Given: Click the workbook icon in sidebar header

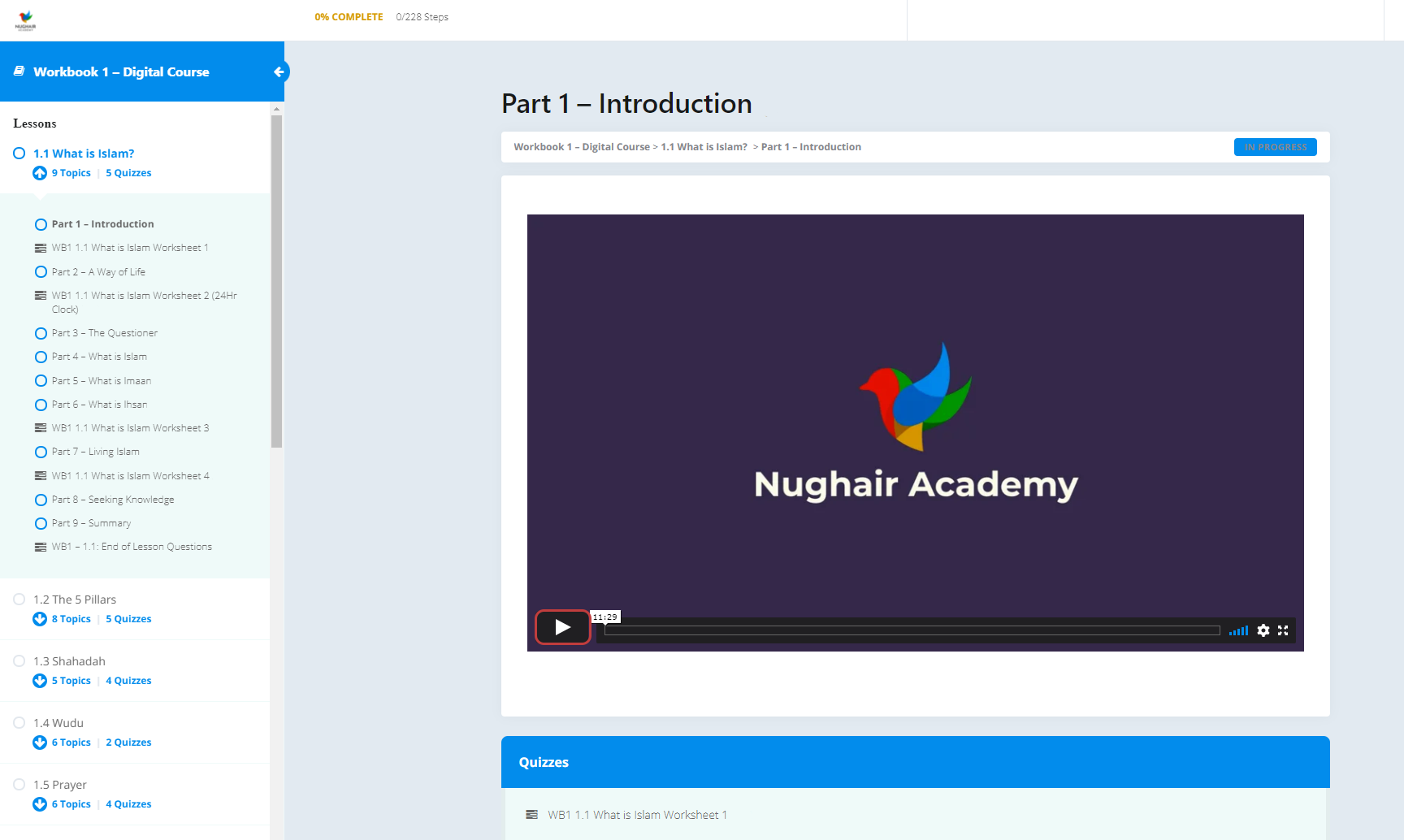Looking at the screenshot, I should click(x=19, y=71).
